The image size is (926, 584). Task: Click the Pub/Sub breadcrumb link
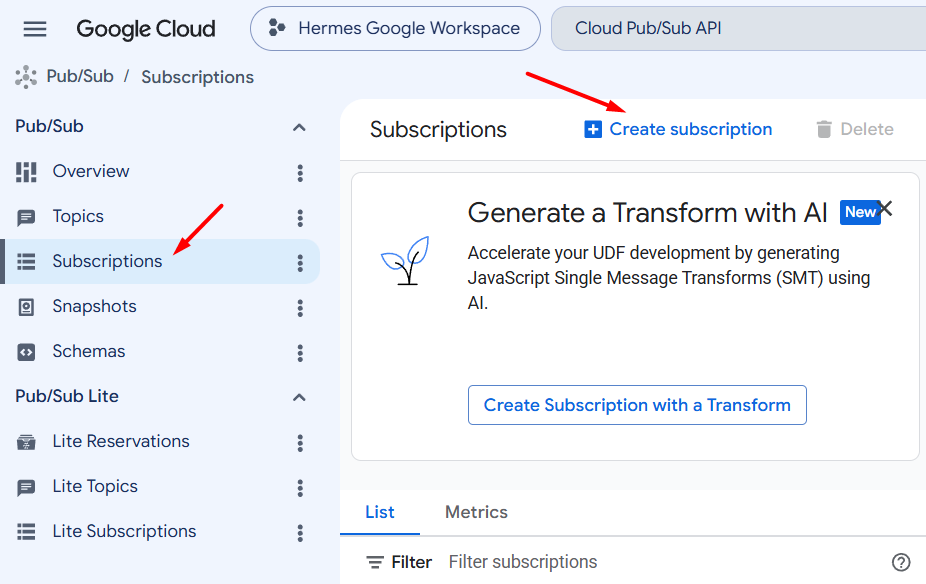tap(80, 77)
